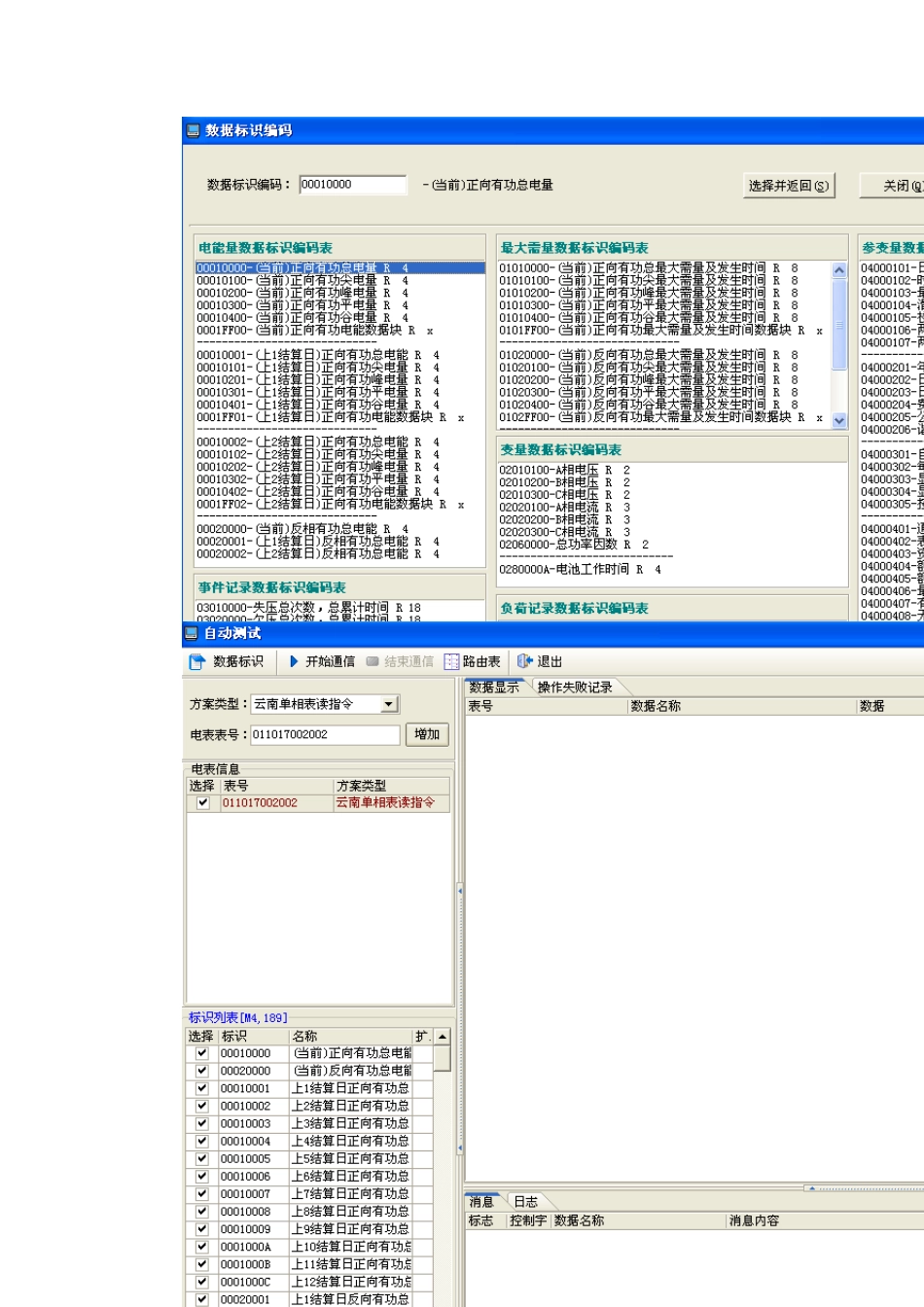
Task: Click the 数据标识 toolbar icon
Action: [x=197, y=661]
